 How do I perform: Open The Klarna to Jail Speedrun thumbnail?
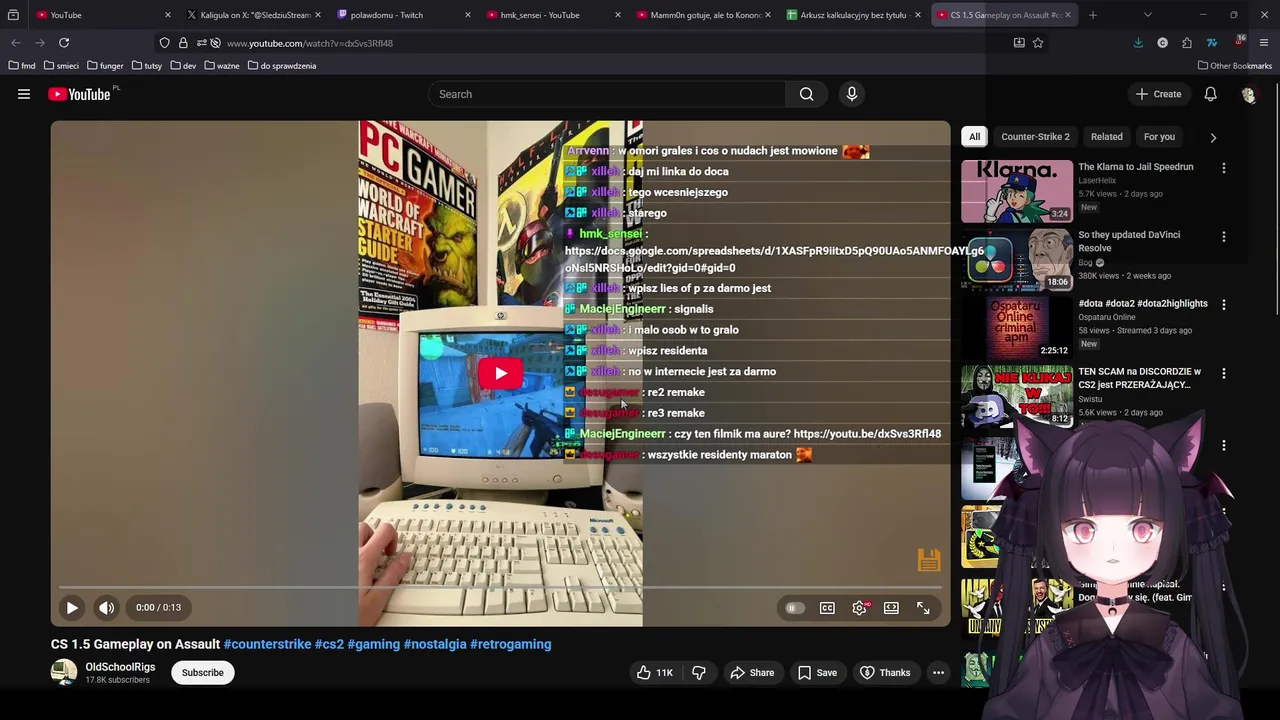(x=1017, y=191)
